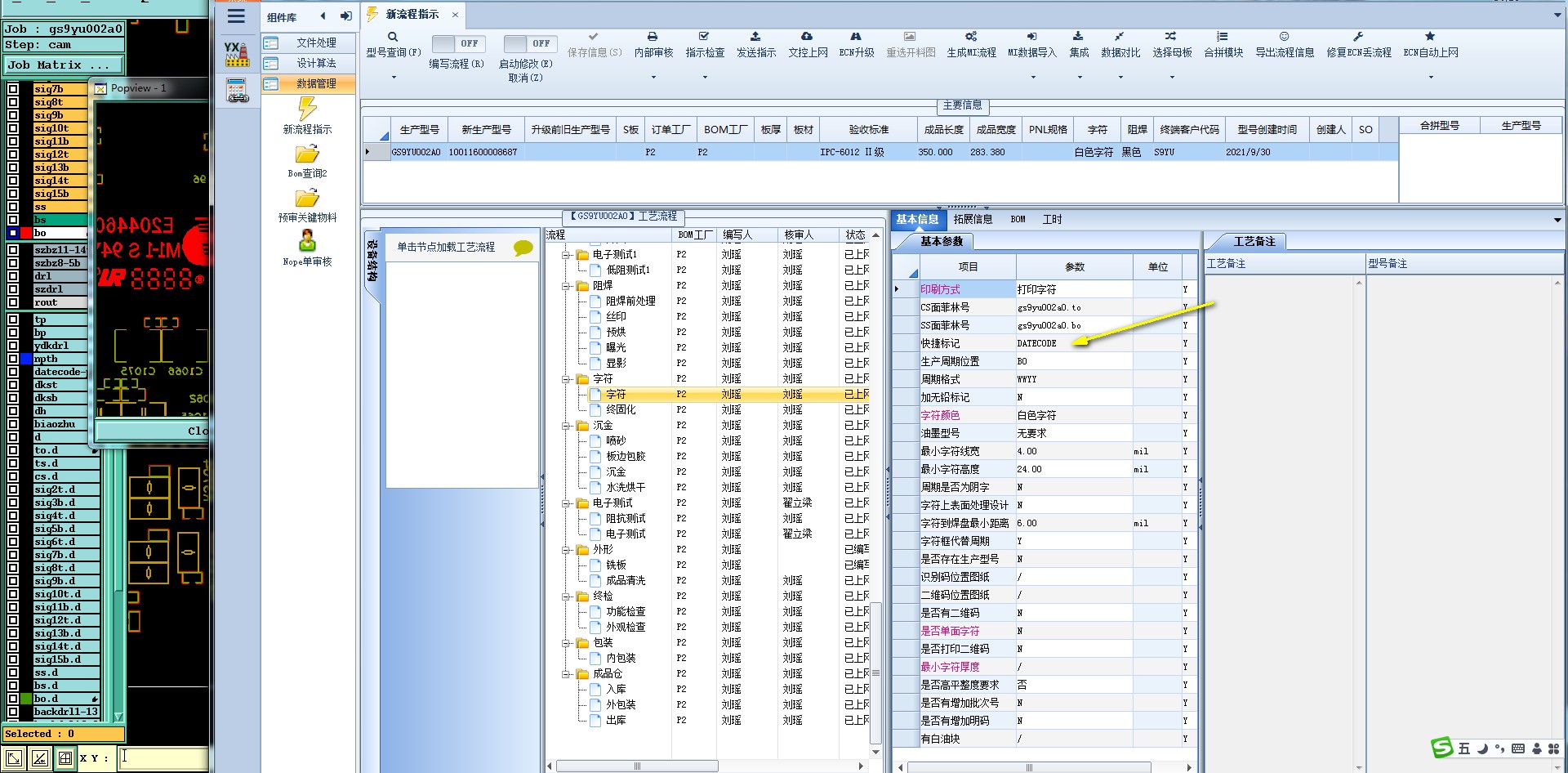Screen dimensions: 1568x773
Task: Click the 集成 download icon
Action: pos(1078,37)
